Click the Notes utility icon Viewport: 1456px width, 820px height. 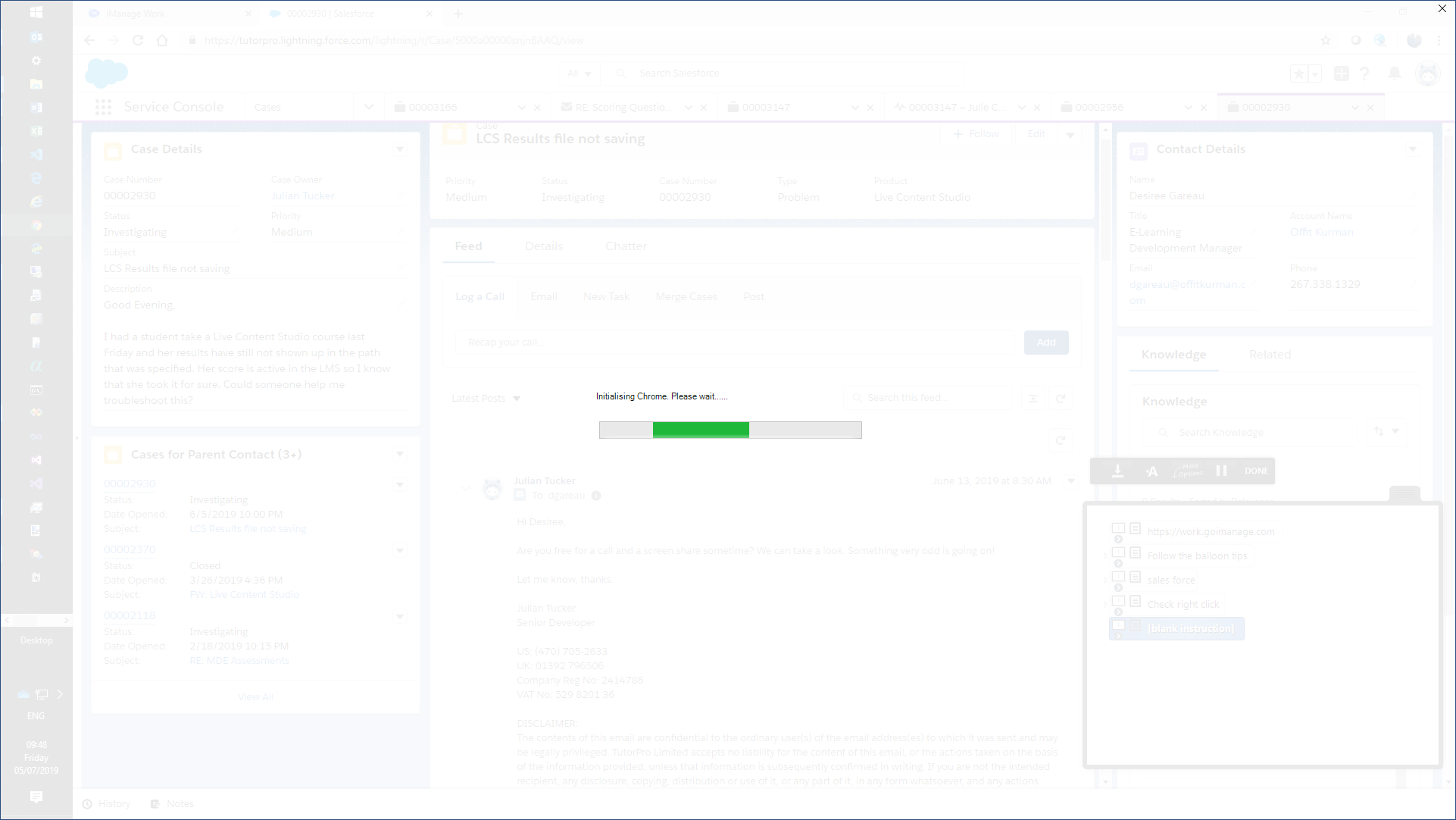pos(155,804)
